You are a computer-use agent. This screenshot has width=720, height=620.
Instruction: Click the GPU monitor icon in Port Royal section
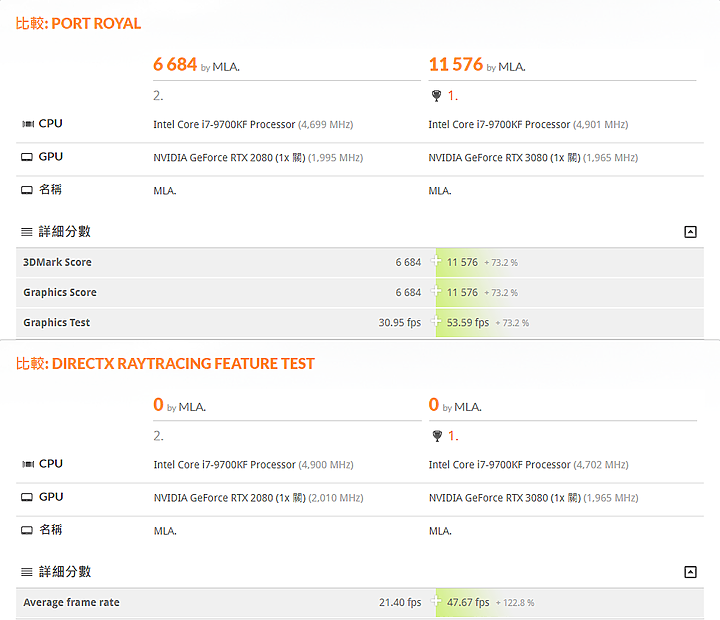tap(27, 157)
